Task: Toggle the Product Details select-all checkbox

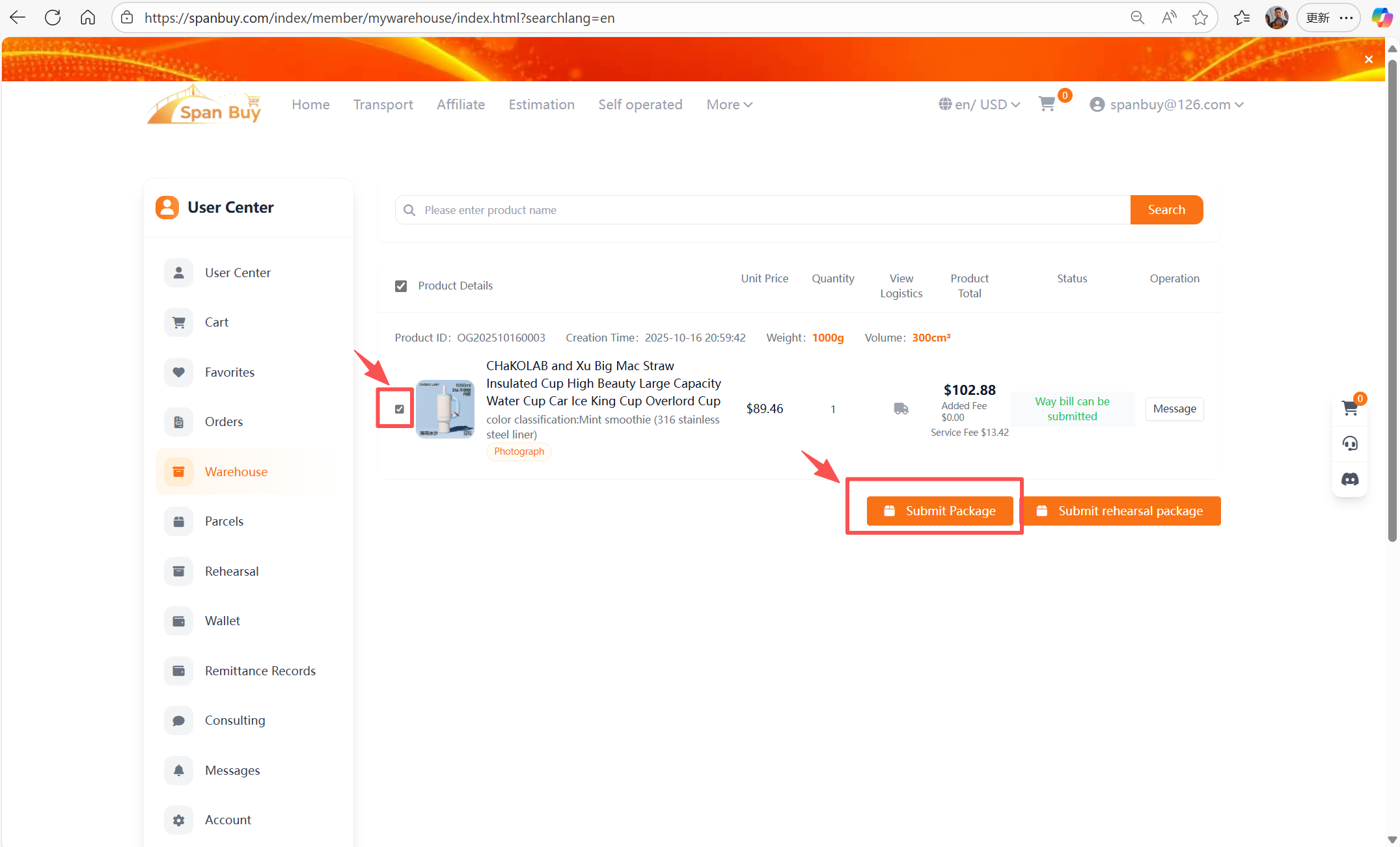Action: pyautogui.click(x=401, y=286)
